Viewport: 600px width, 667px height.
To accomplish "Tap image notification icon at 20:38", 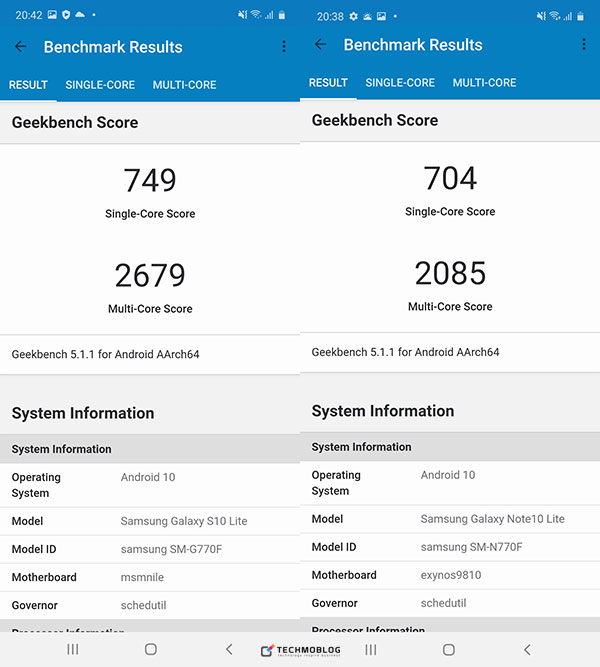I will [x=381, y=16].
